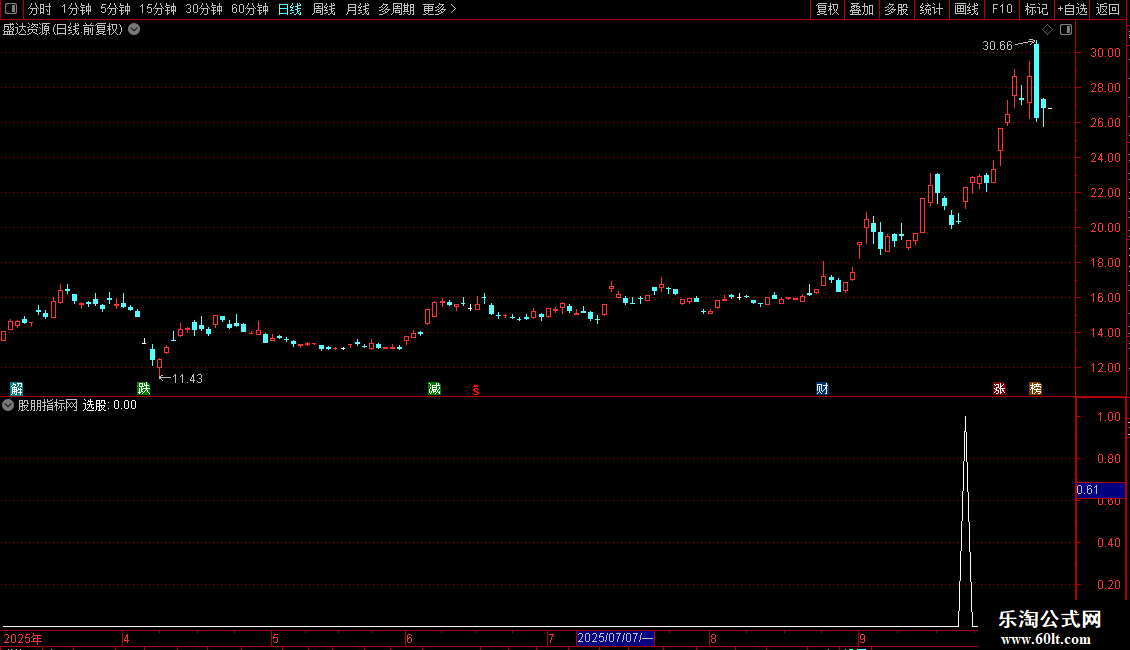The width and height of the screenshot is (1130, 650).
Task: Click the diamond icon above the chart
Action: 1047,30
